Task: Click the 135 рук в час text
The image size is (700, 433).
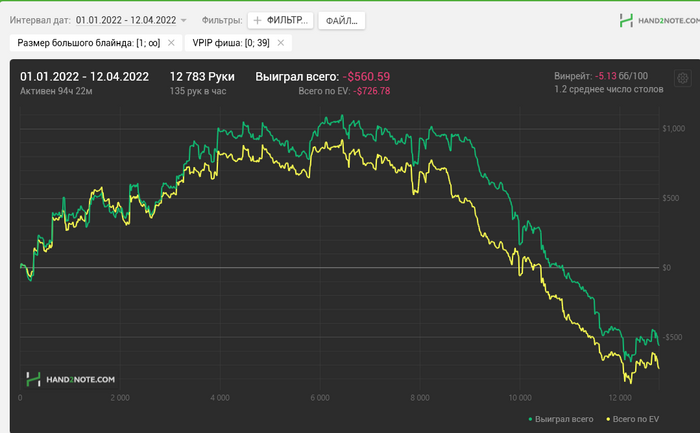Action: click(198, 91)
